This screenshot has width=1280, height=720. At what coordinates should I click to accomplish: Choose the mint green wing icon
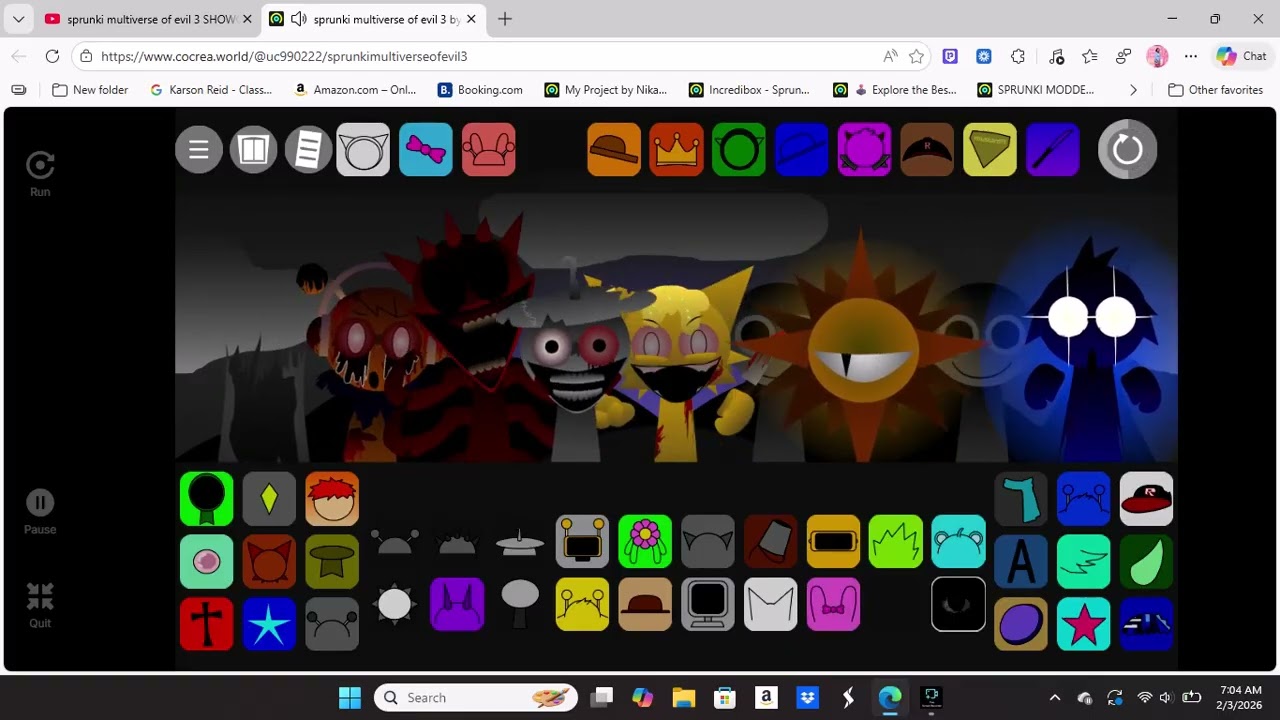coord(1084,561)
